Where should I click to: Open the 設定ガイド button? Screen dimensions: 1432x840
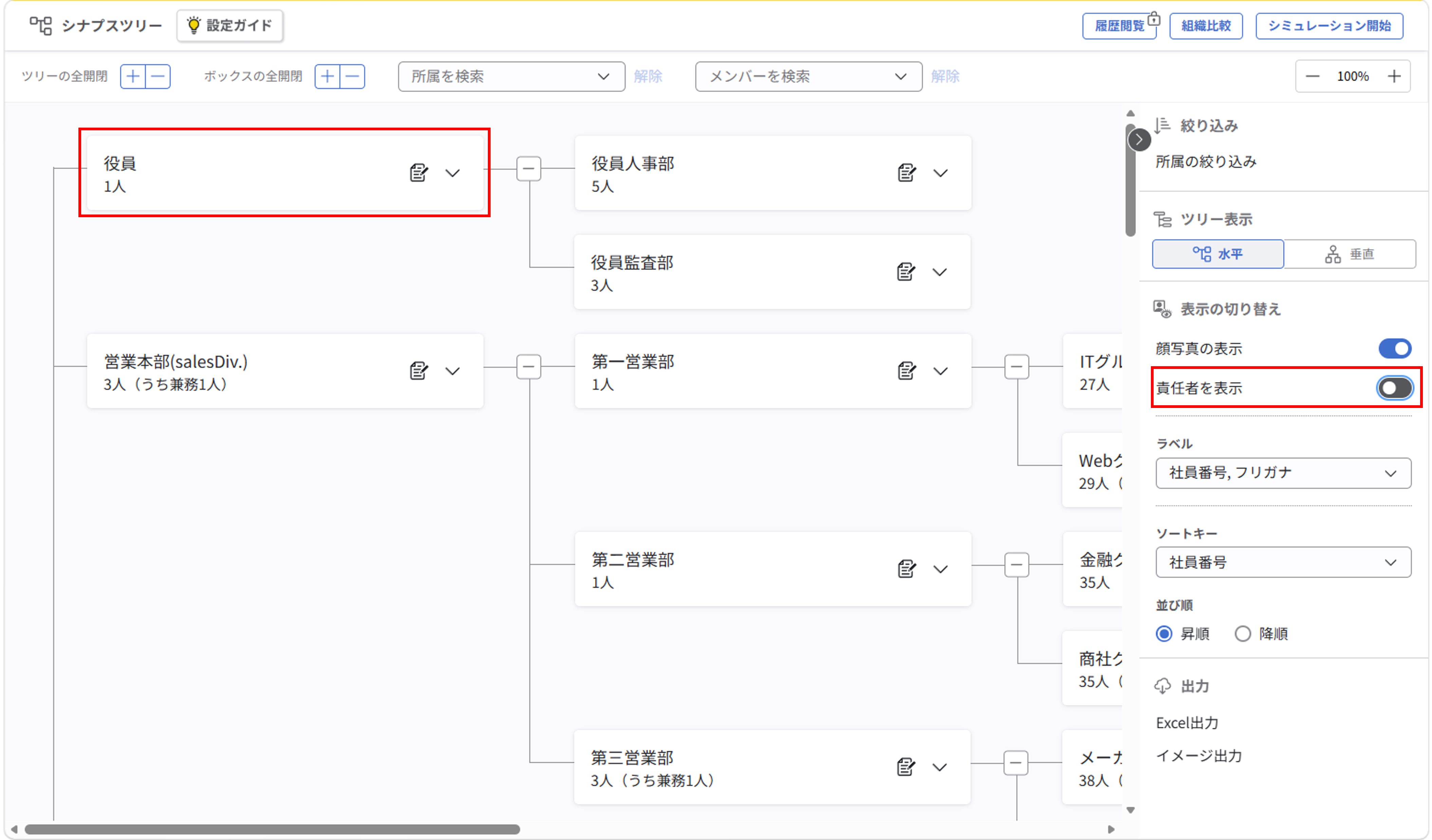(230, 25)
